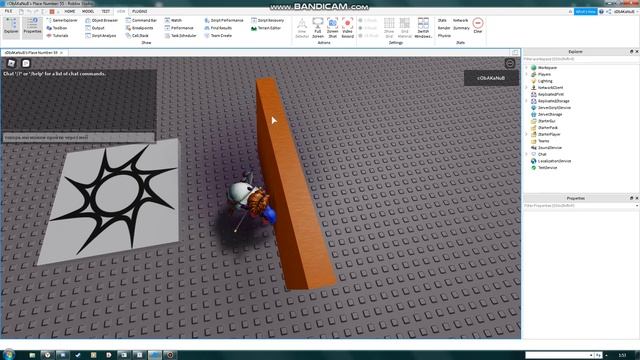
Task: Show Summary stats
Action: pyautogui.click(x=461, y=28)
